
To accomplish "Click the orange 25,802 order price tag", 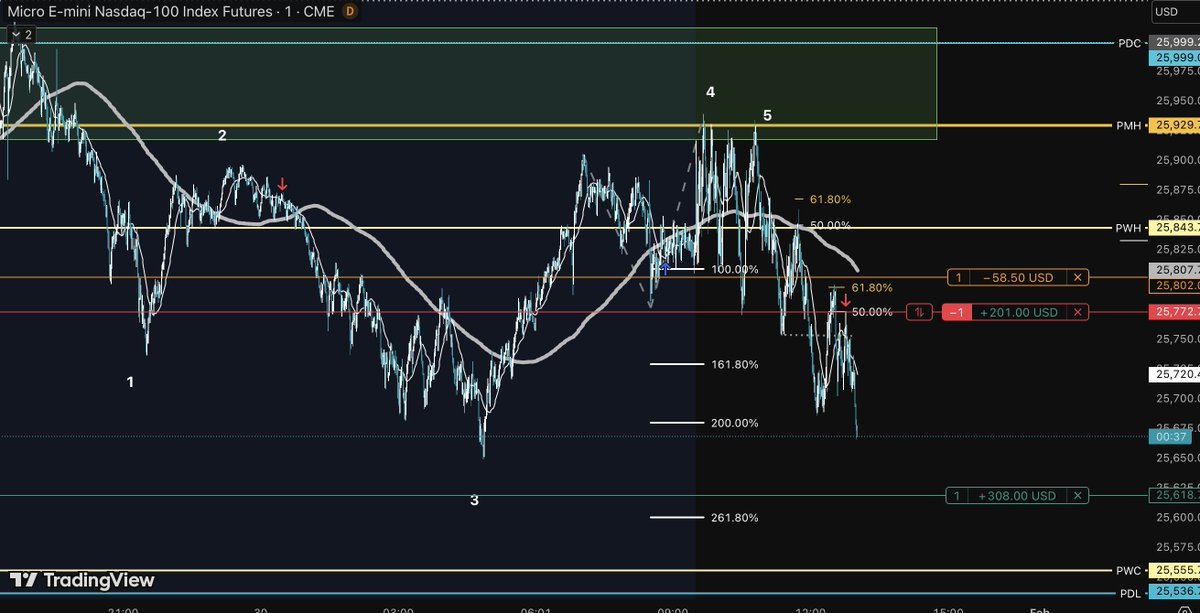I will click(x=1174, y=286).
